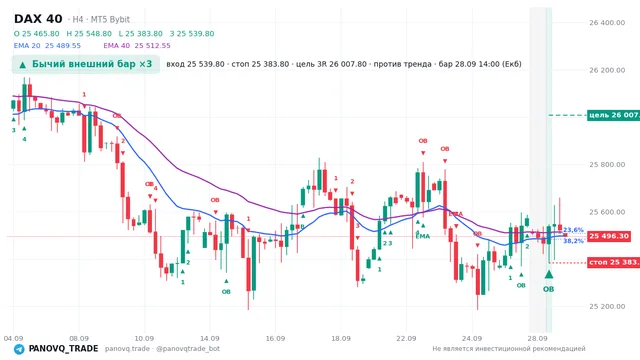
Task: Click the EMA 40 25 512.55 legend
Action: click(137, 45)
